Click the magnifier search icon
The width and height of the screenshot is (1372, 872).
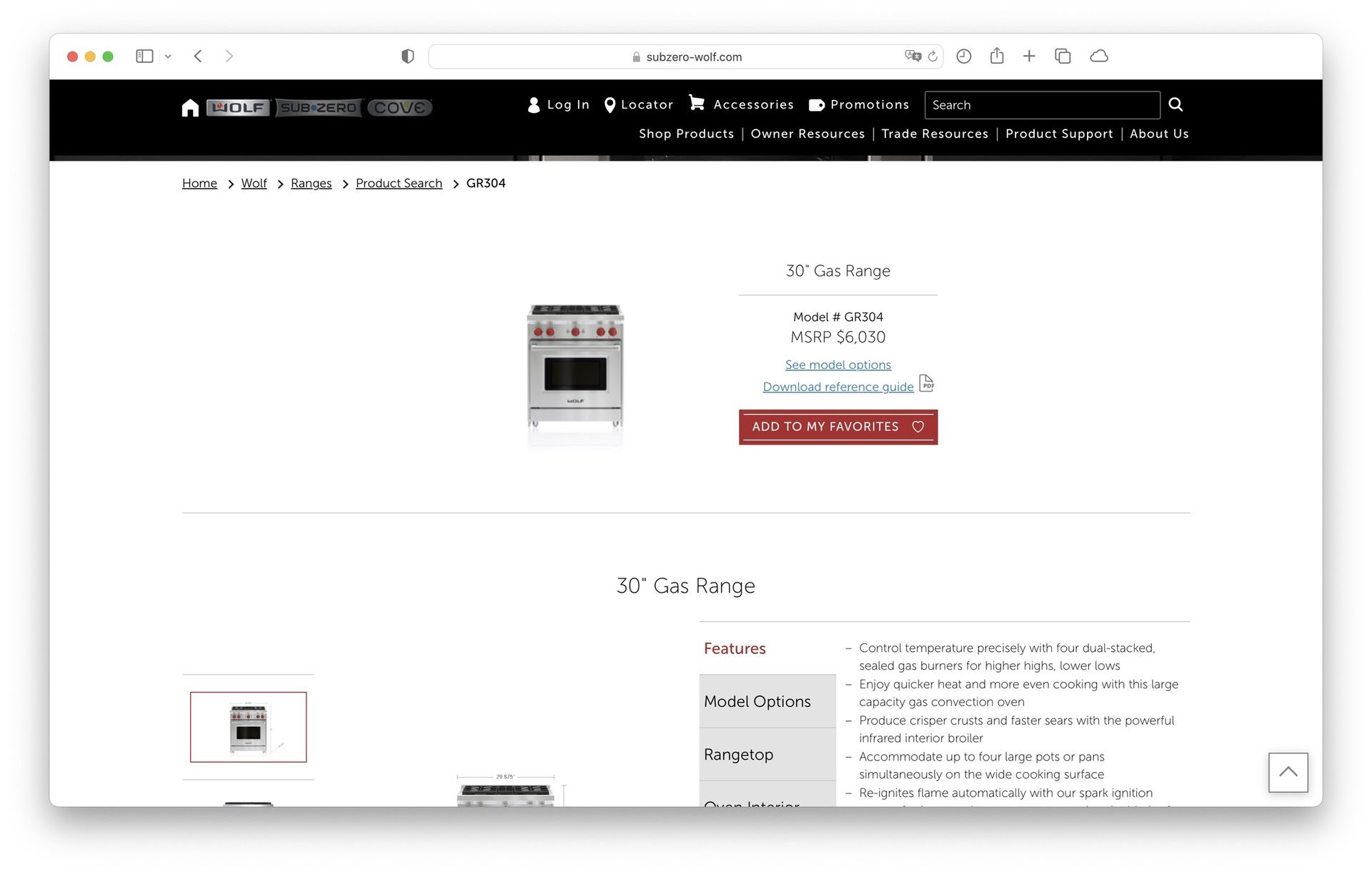click(1175, 105)
